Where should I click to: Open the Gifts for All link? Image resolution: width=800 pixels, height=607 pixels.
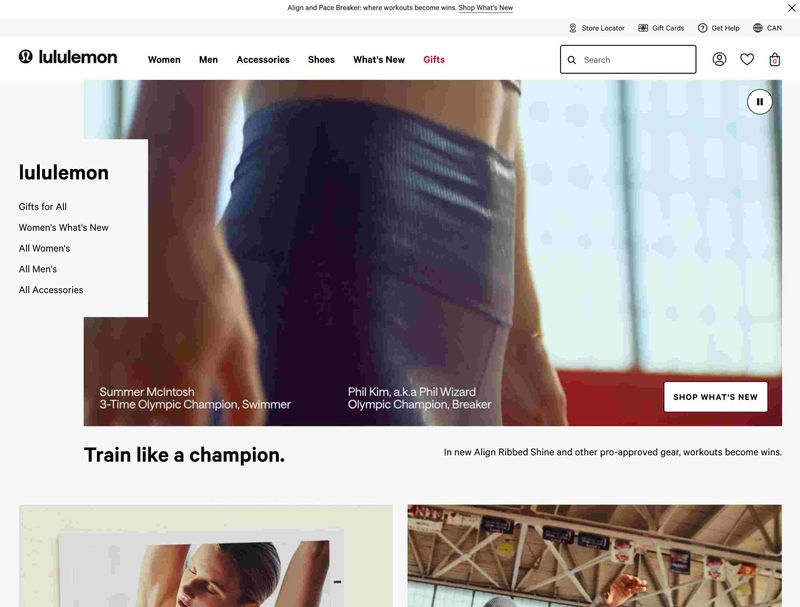(x=43, y=207)
